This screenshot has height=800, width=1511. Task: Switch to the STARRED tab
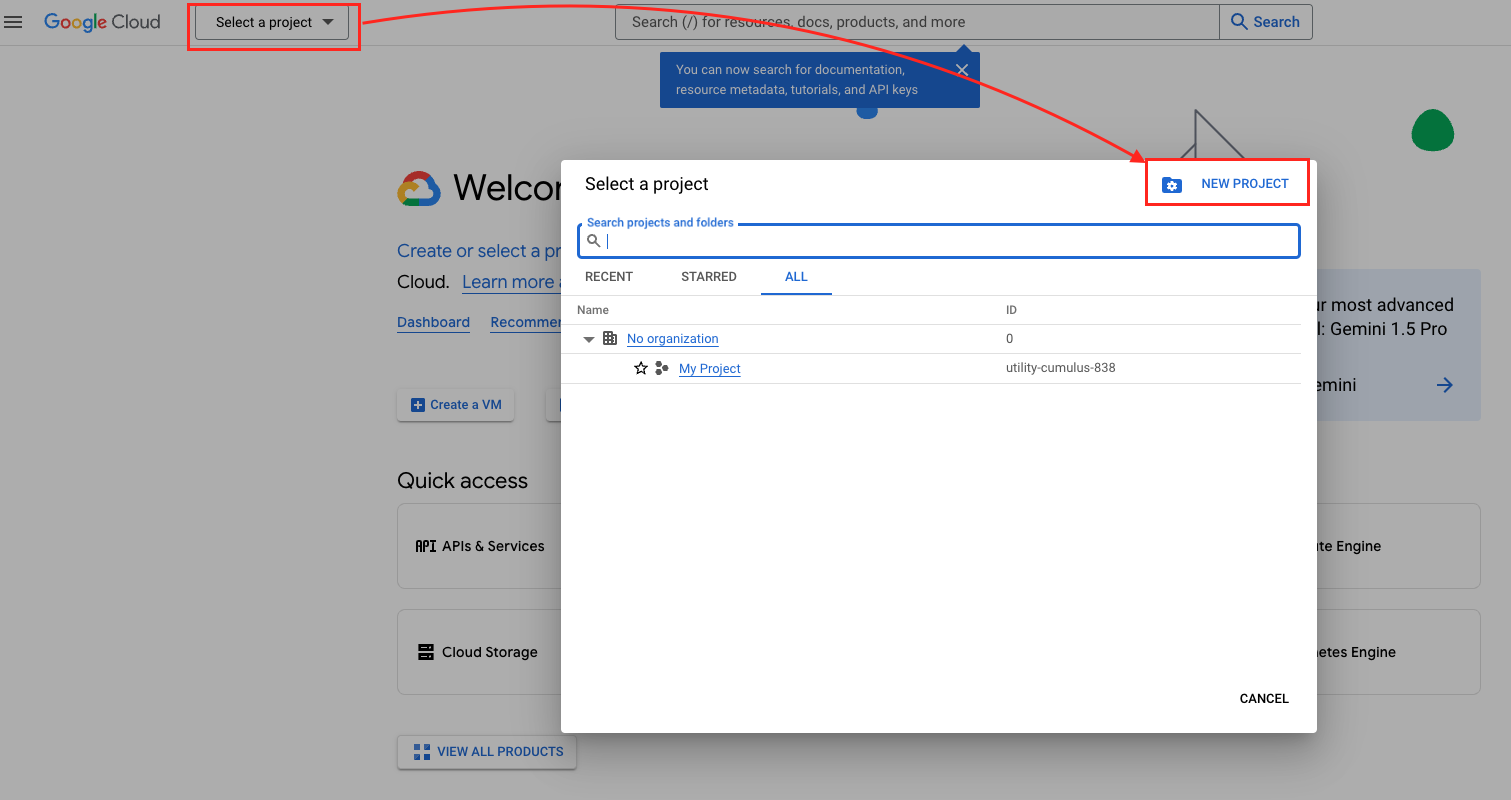click(709, 277)
